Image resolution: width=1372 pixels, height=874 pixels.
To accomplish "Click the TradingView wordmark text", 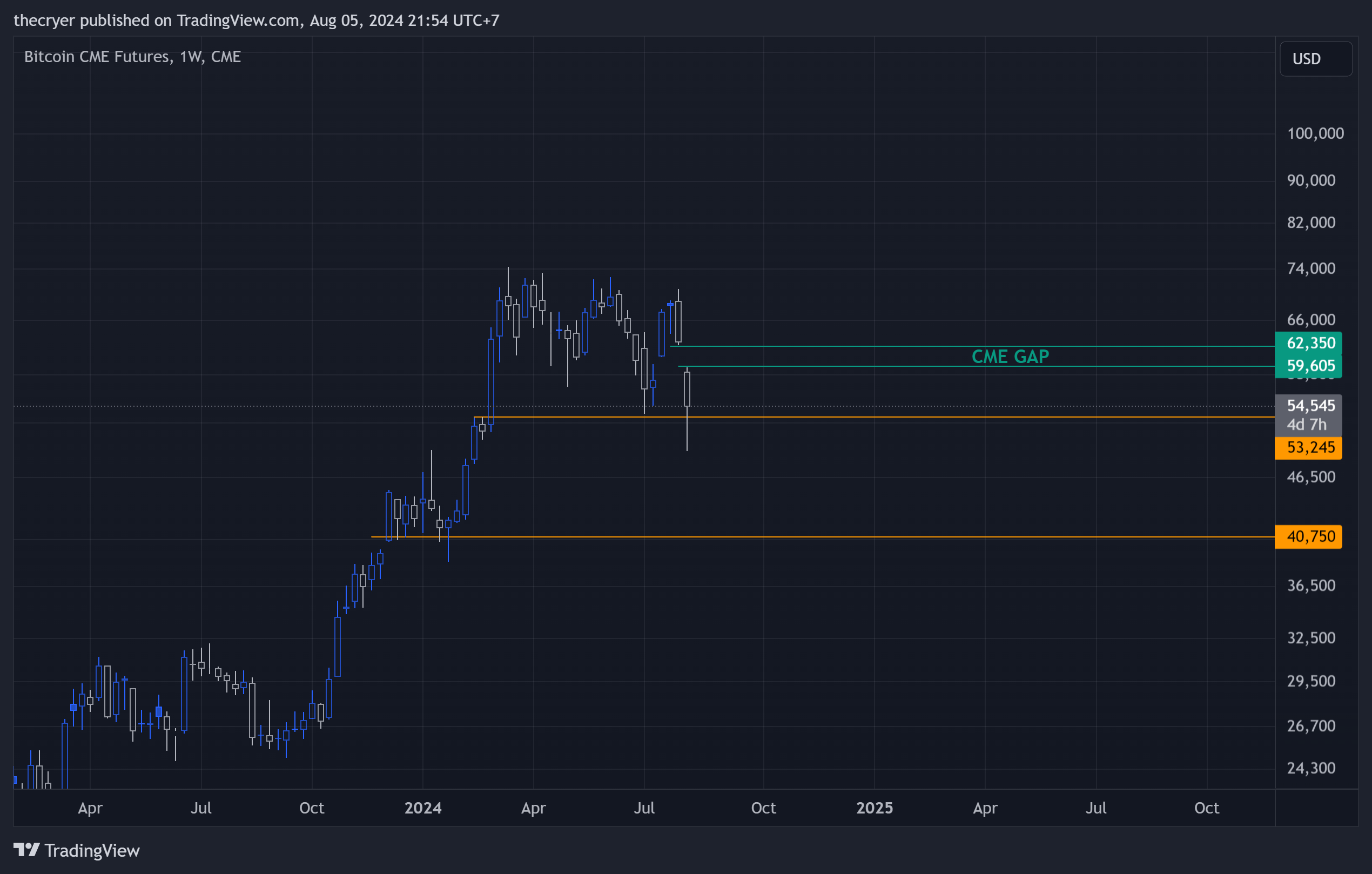I will [92, 851].
